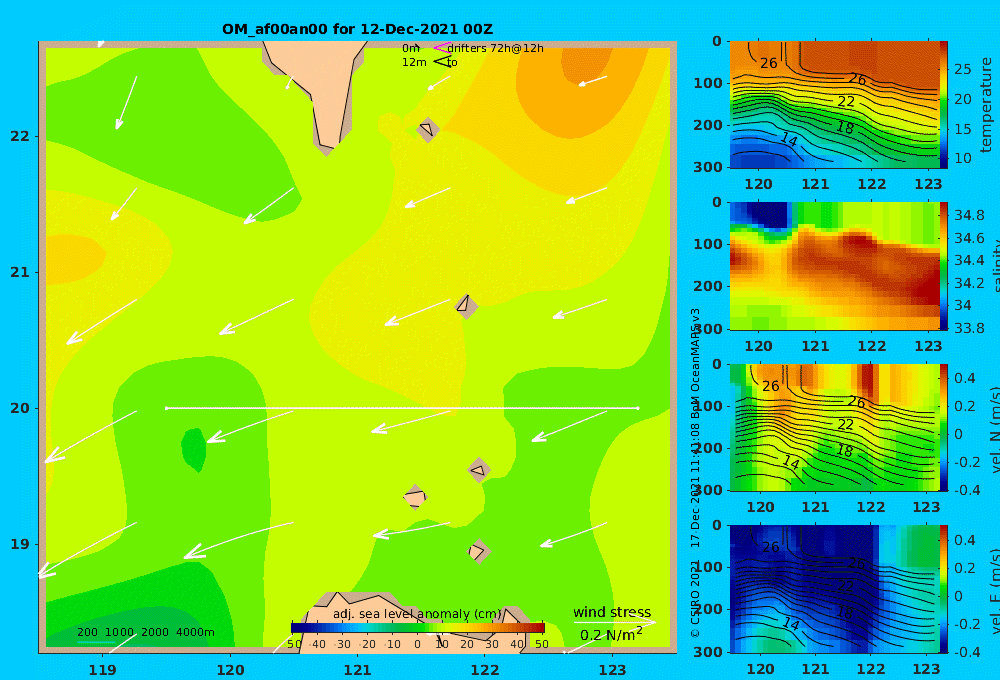Click the 'vel. N (m/s)' axis label
This screenshot has width=1000, height=680.
point(994,429)
